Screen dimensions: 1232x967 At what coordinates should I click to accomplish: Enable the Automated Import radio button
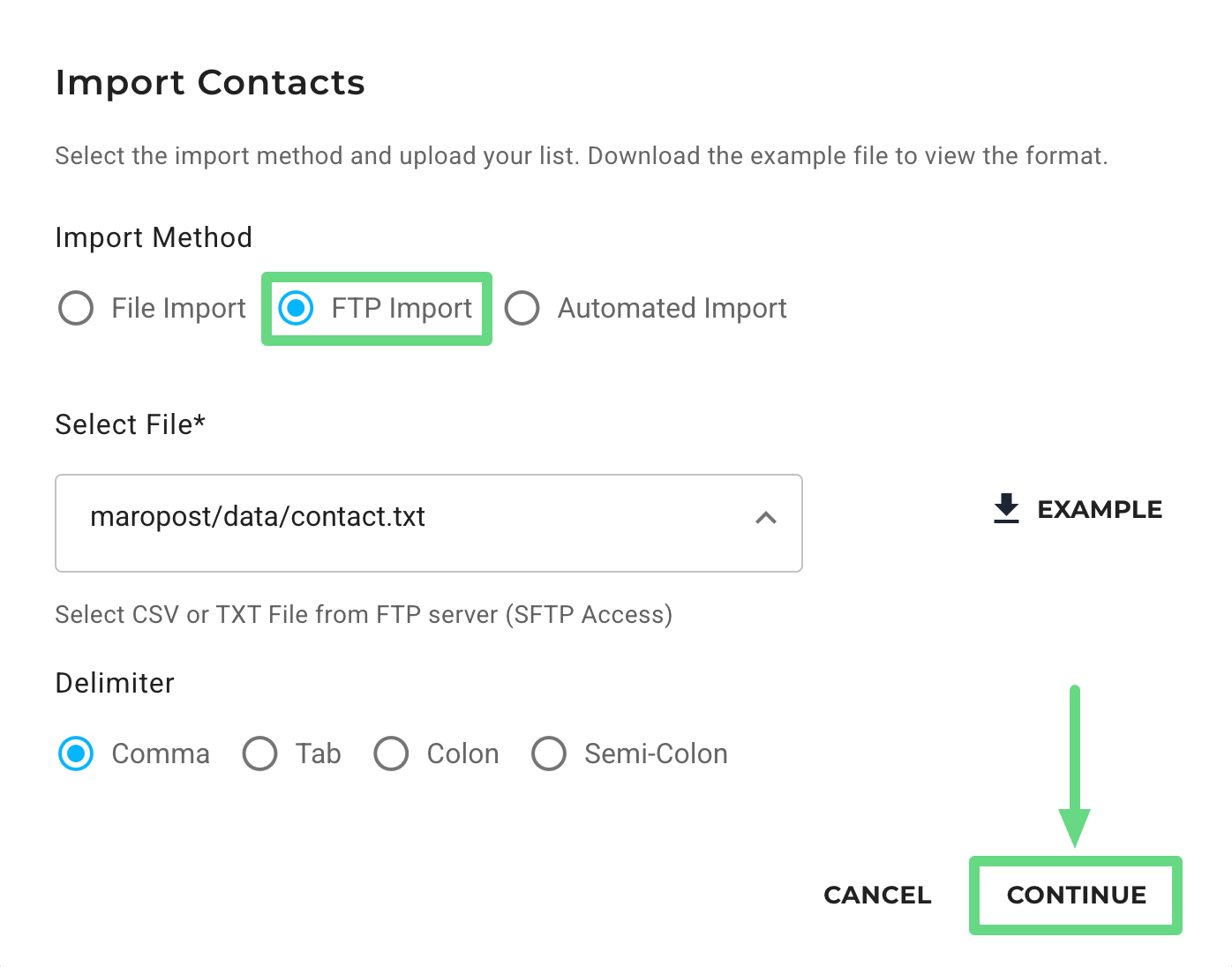tap(522, 308)
